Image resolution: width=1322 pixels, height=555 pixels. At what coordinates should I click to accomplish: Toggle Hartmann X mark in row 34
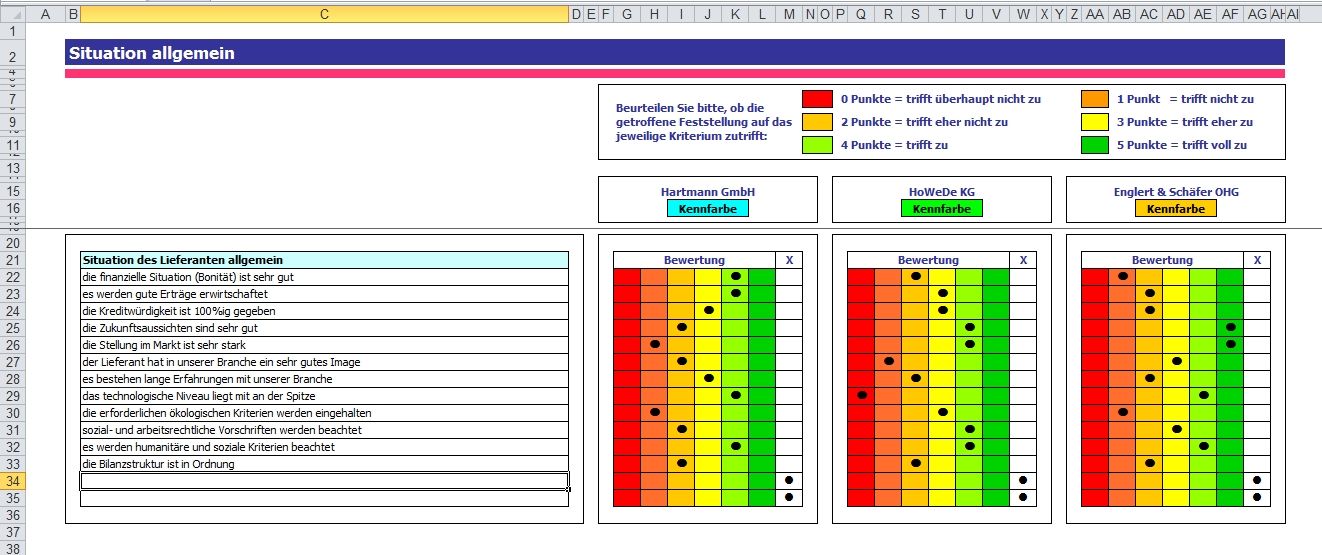point(789,480)
